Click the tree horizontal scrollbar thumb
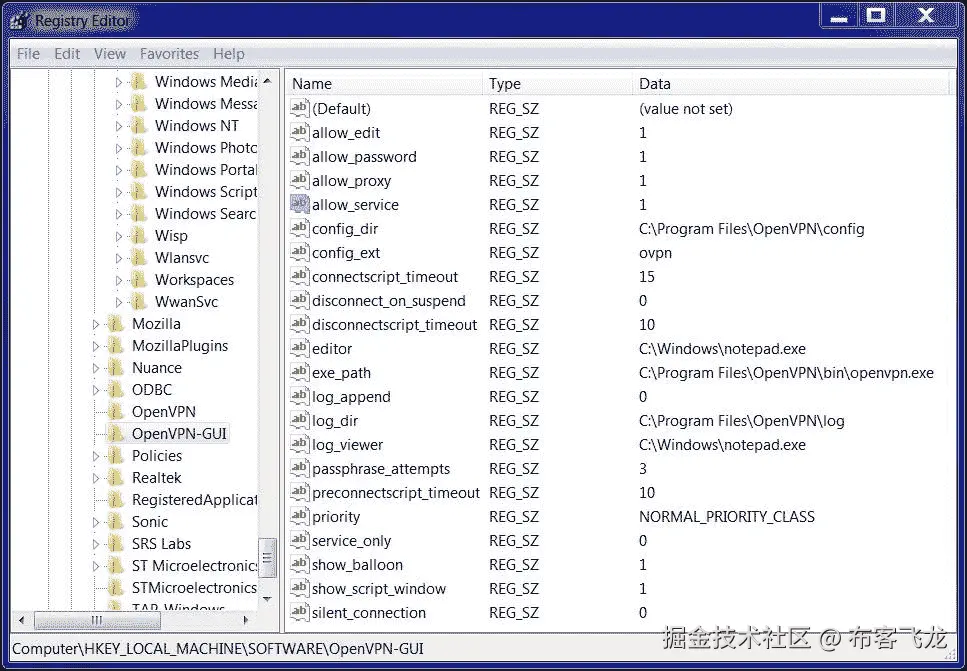 pyautogui.click(x=97, y=620)
